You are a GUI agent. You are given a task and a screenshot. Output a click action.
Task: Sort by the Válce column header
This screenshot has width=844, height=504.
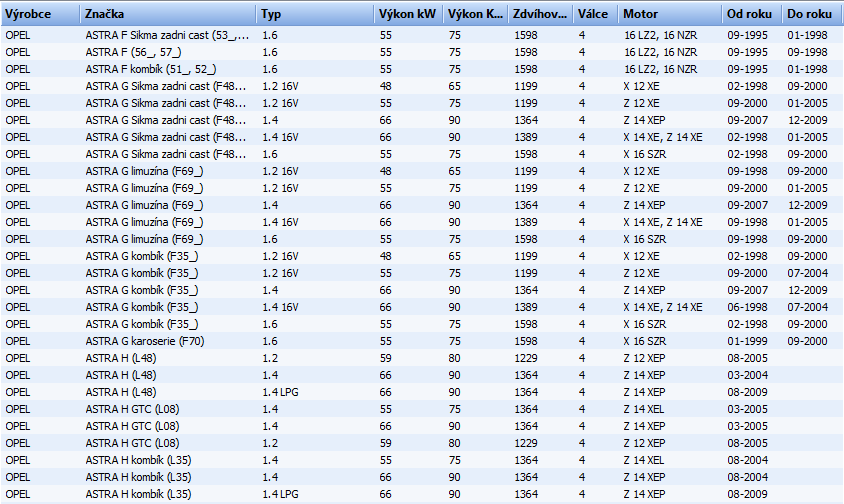[596, 14]
